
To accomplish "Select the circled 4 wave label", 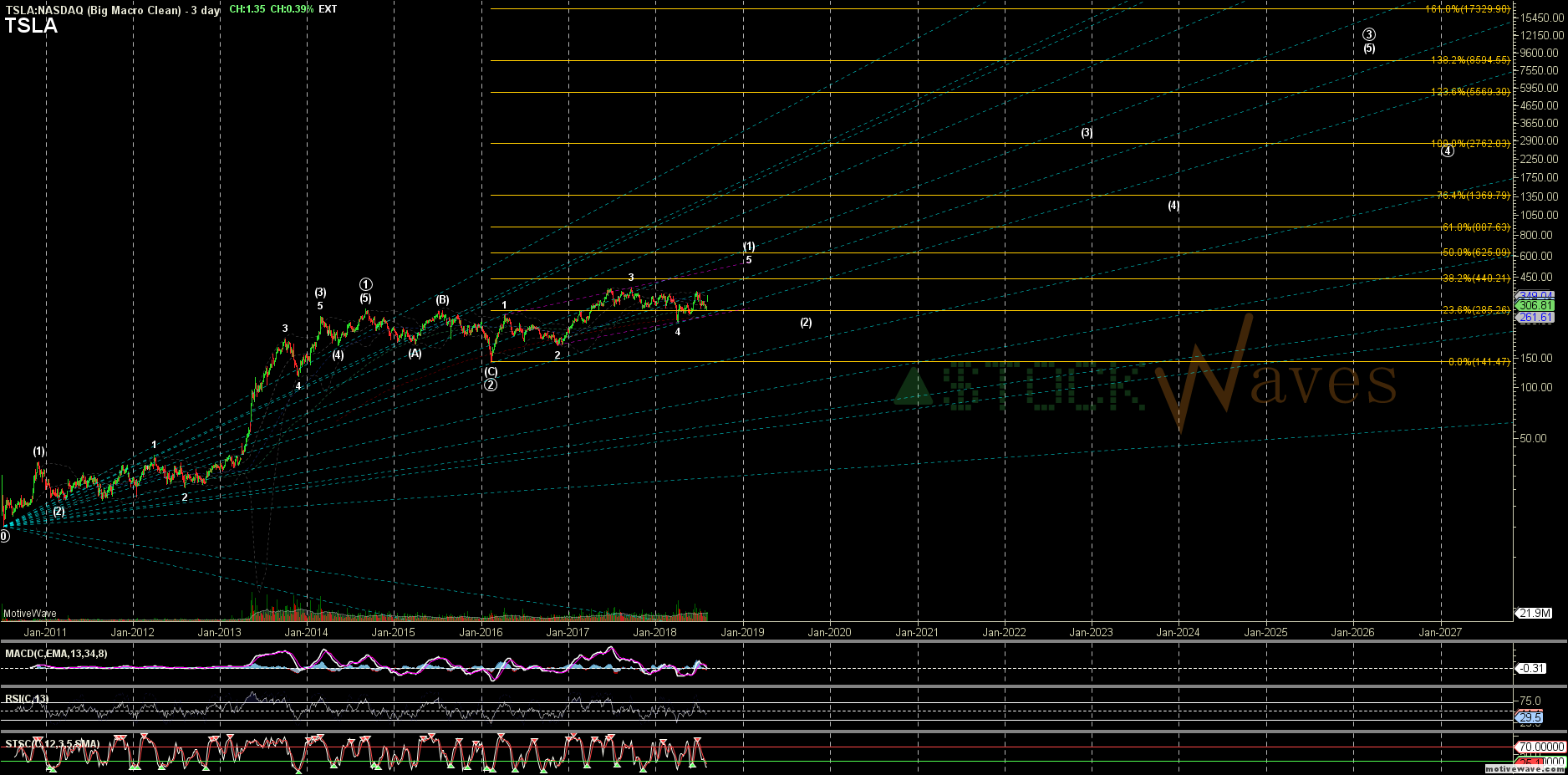I will [1448, 150].
